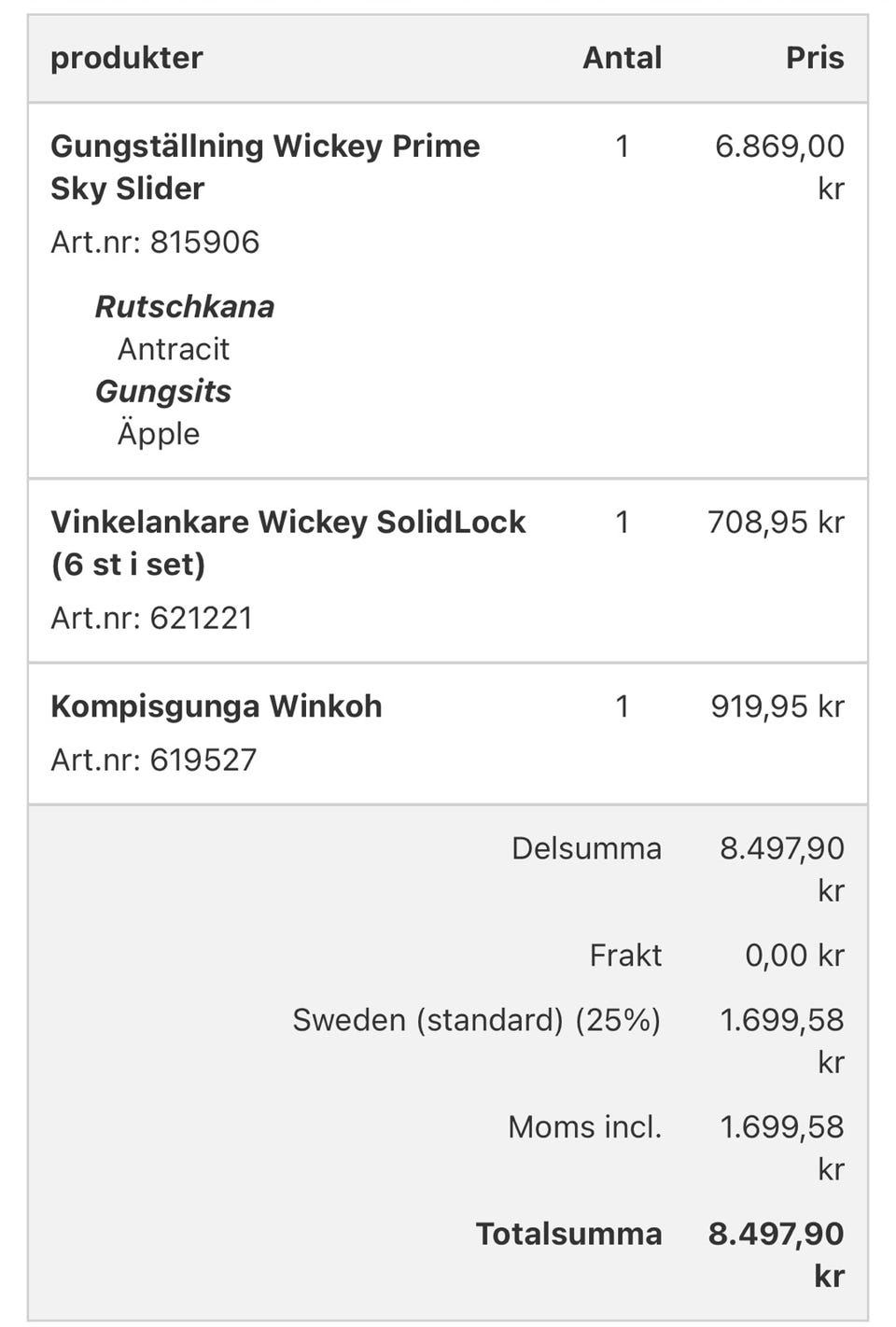
Task: Click the 708,95 kr price
Action: 776,522
